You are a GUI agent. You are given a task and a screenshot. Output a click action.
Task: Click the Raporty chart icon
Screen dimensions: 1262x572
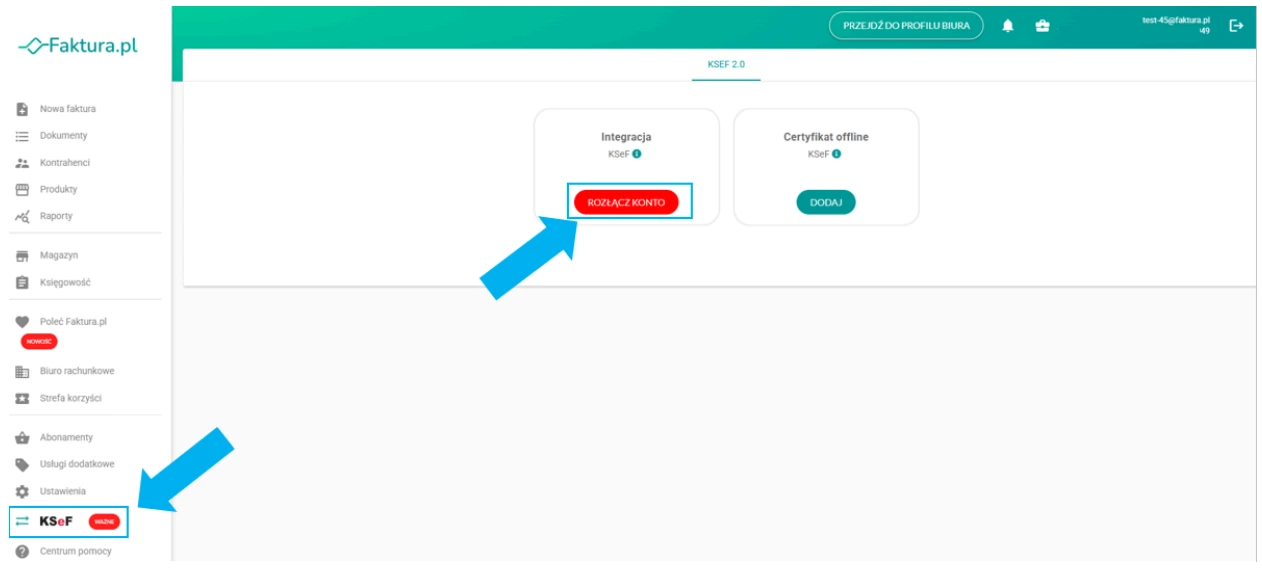(22, 217)
